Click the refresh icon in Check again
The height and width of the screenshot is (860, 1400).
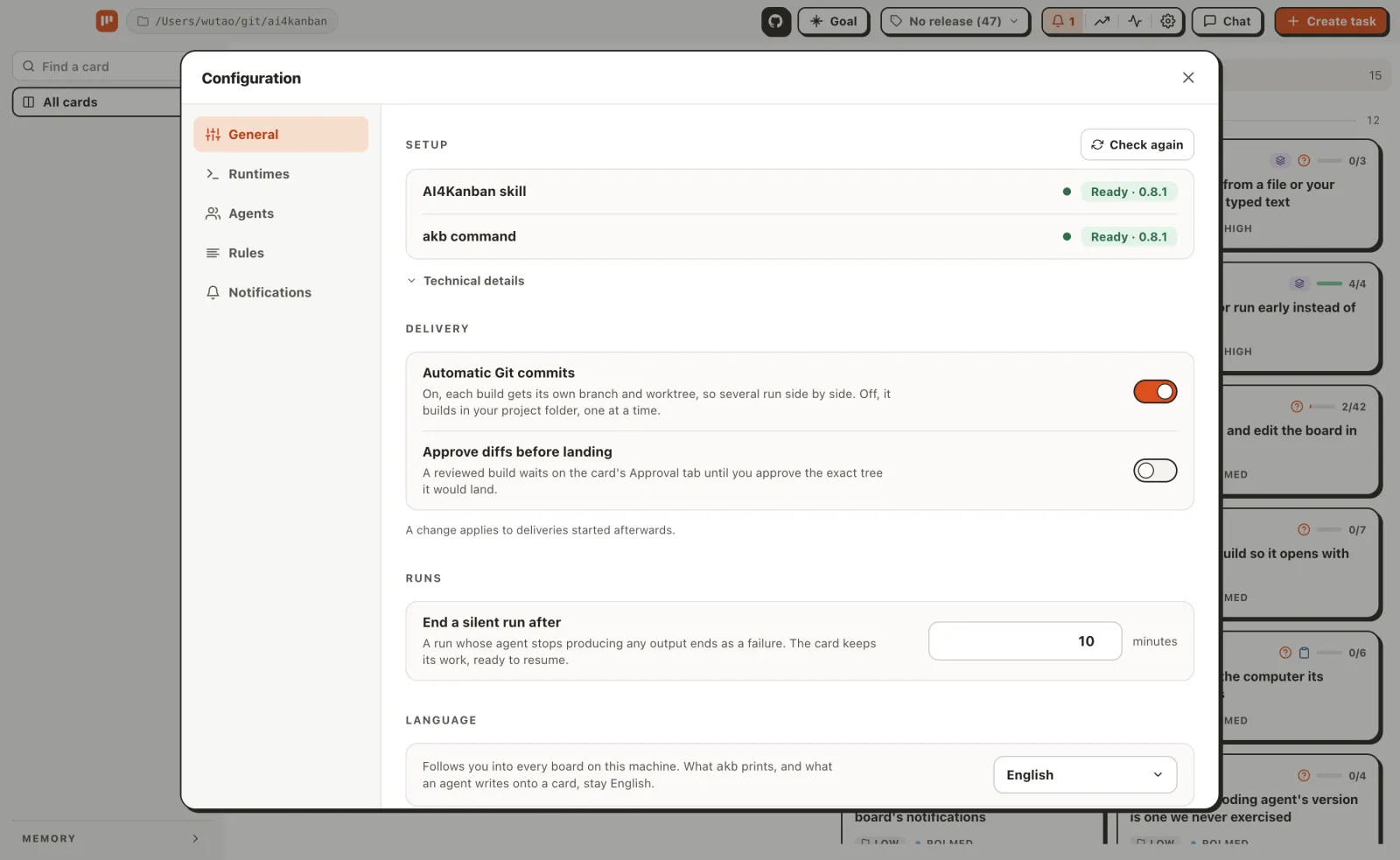tap(1097, 145)
